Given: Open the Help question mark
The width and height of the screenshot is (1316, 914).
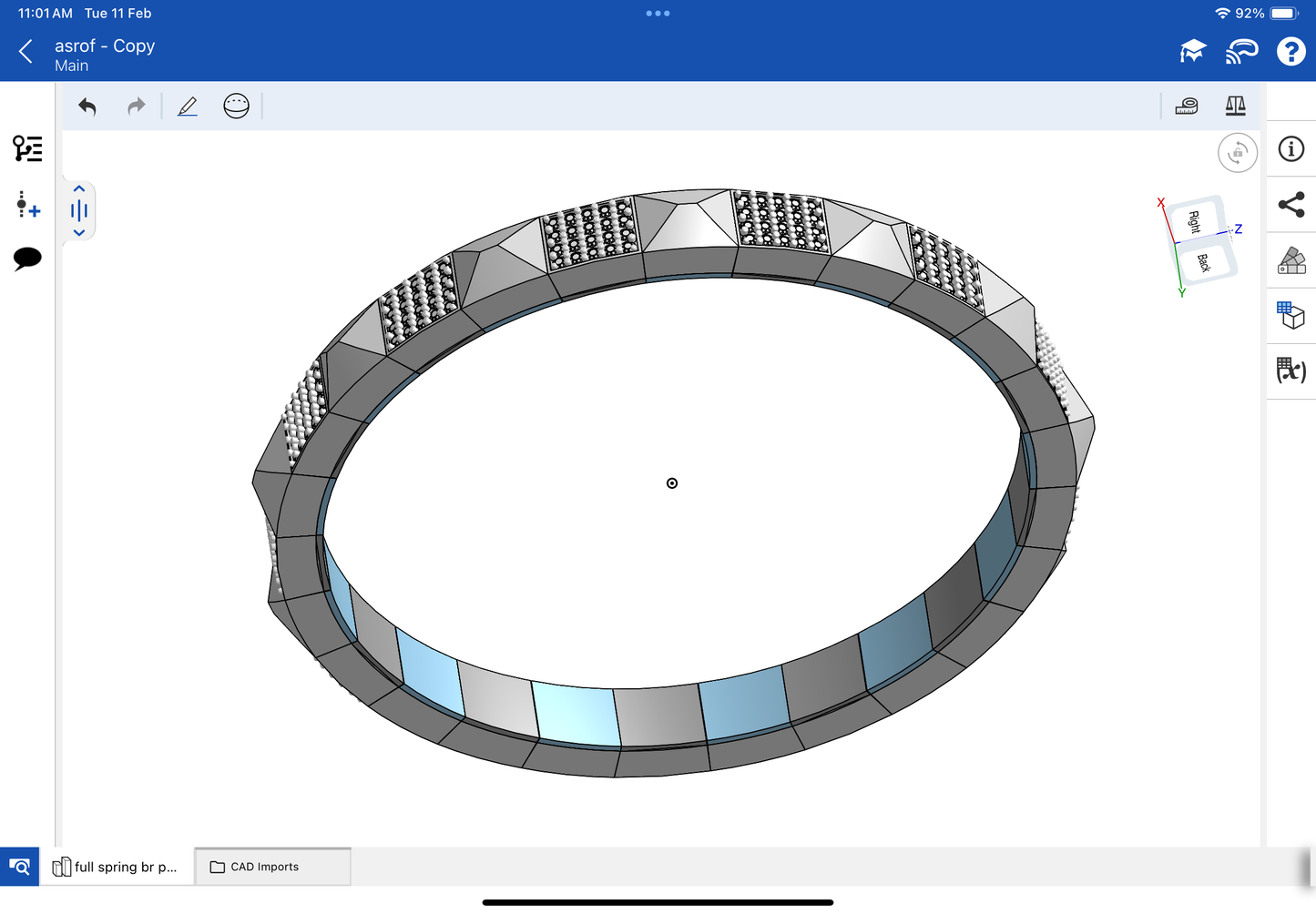Looking at the screenshot, I should tap(1290, 52).
